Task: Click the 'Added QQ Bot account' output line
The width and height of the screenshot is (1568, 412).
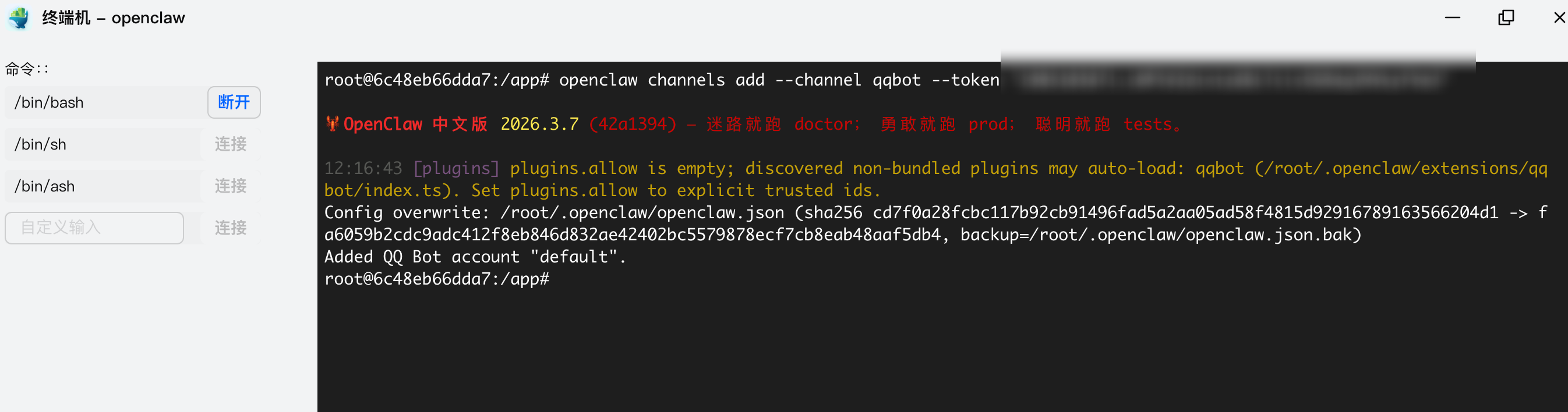Action: (475, 257)
